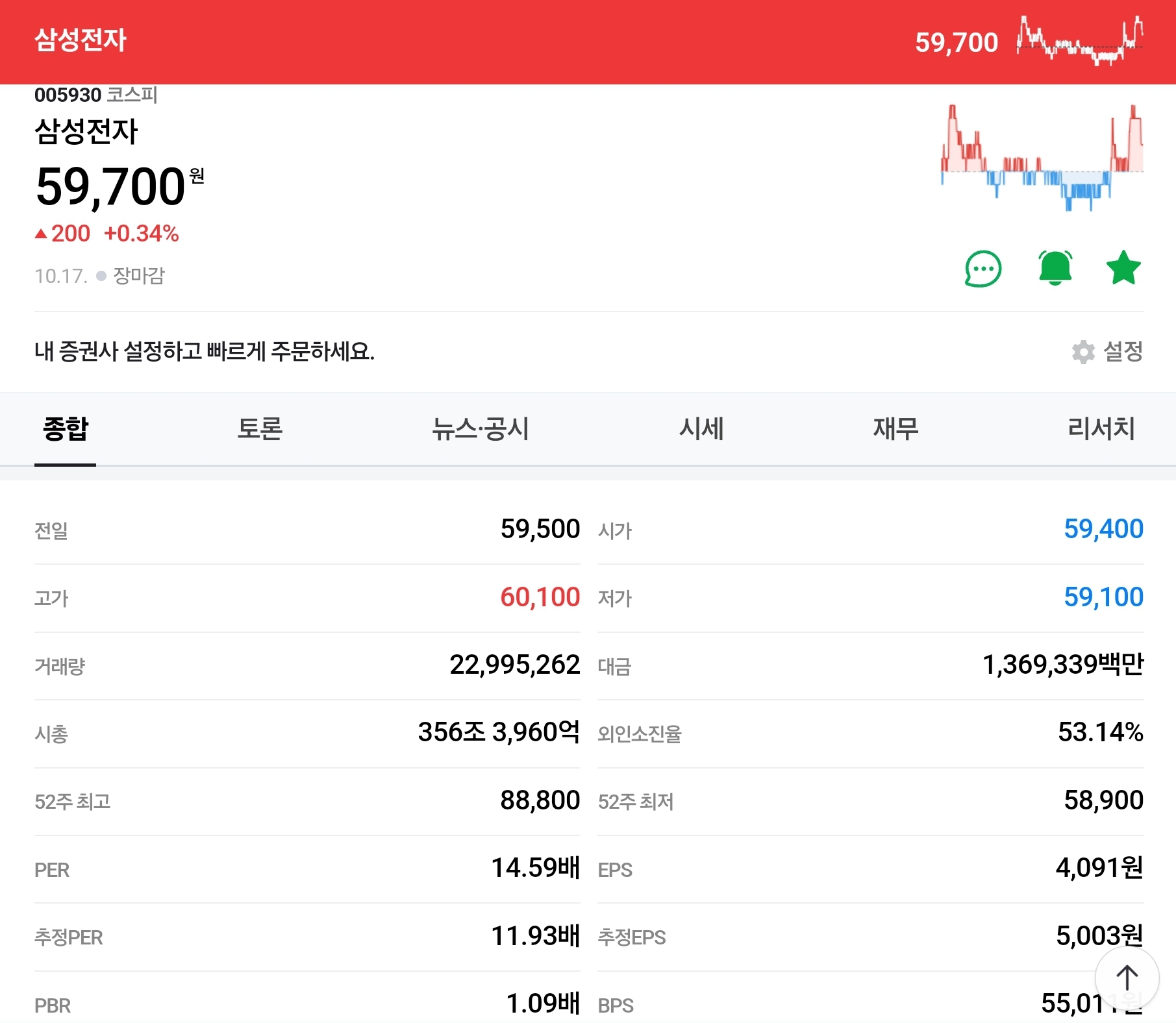Toggle the green favorite star icon

coord(1123,268)
